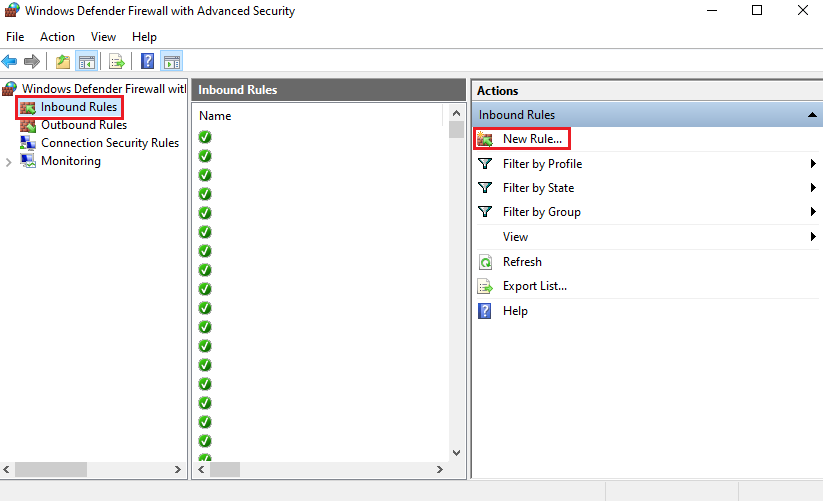Open Filter by Profile submenu arrow
The image size is (823, 501).
click(813, 164)
